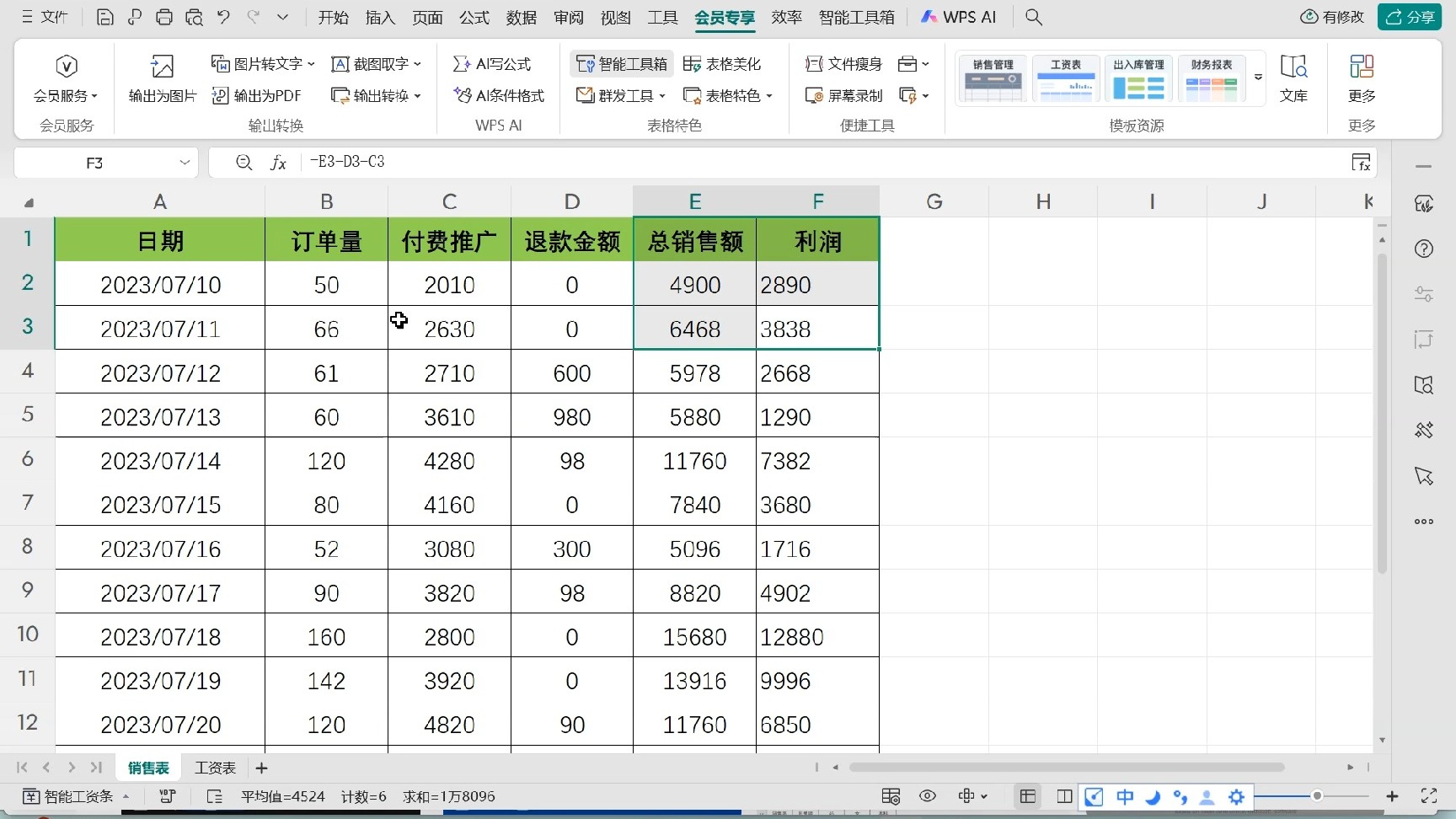Click fullscreen icon in status bar

point(1429,796)
